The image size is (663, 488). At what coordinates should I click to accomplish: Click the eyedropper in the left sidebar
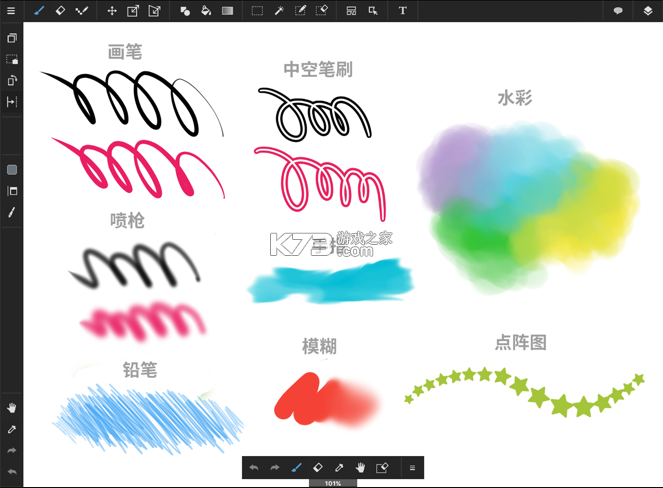point(12,429)
